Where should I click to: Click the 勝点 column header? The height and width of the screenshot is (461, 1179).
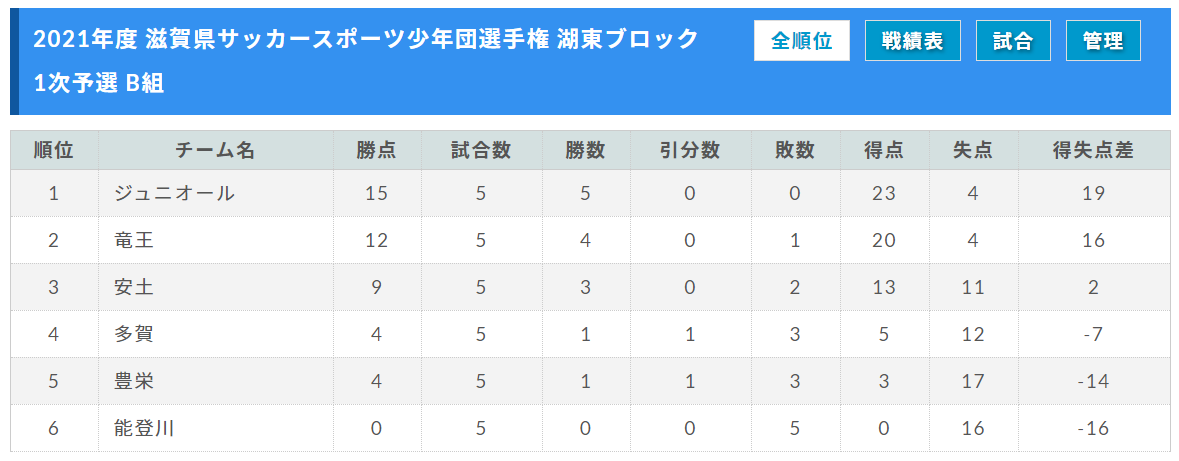click(x=377, y=150)
